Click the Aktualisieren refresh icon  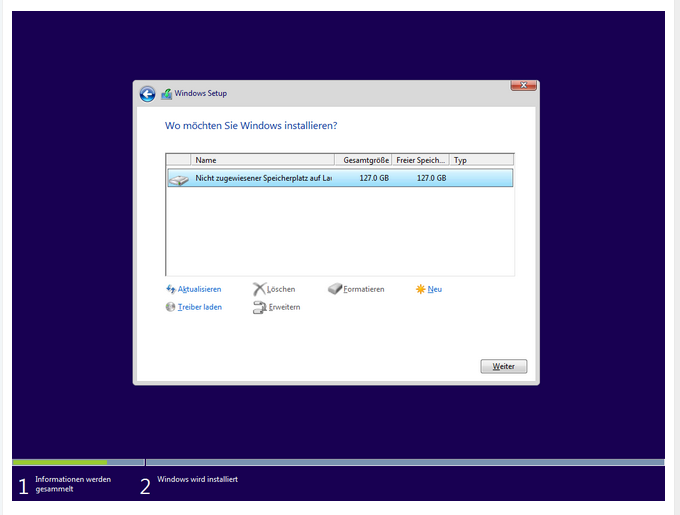click(171, 289)
